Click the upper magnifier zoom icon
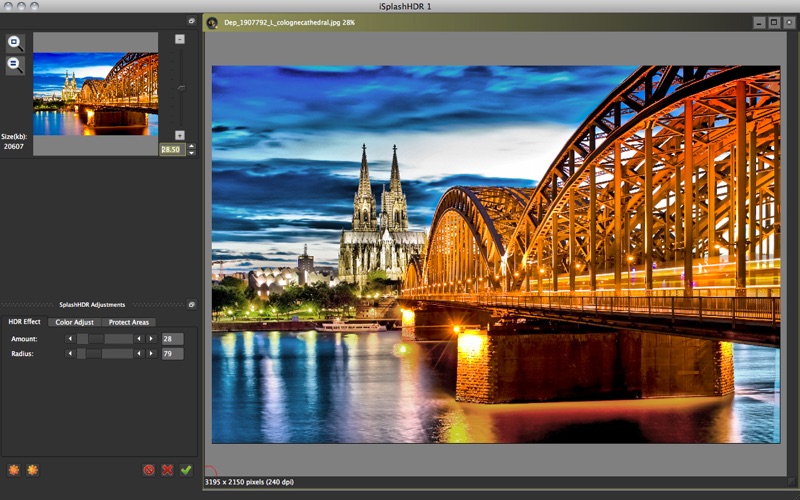The height and width of the screenshot is (500, 800). pos(15,42)
